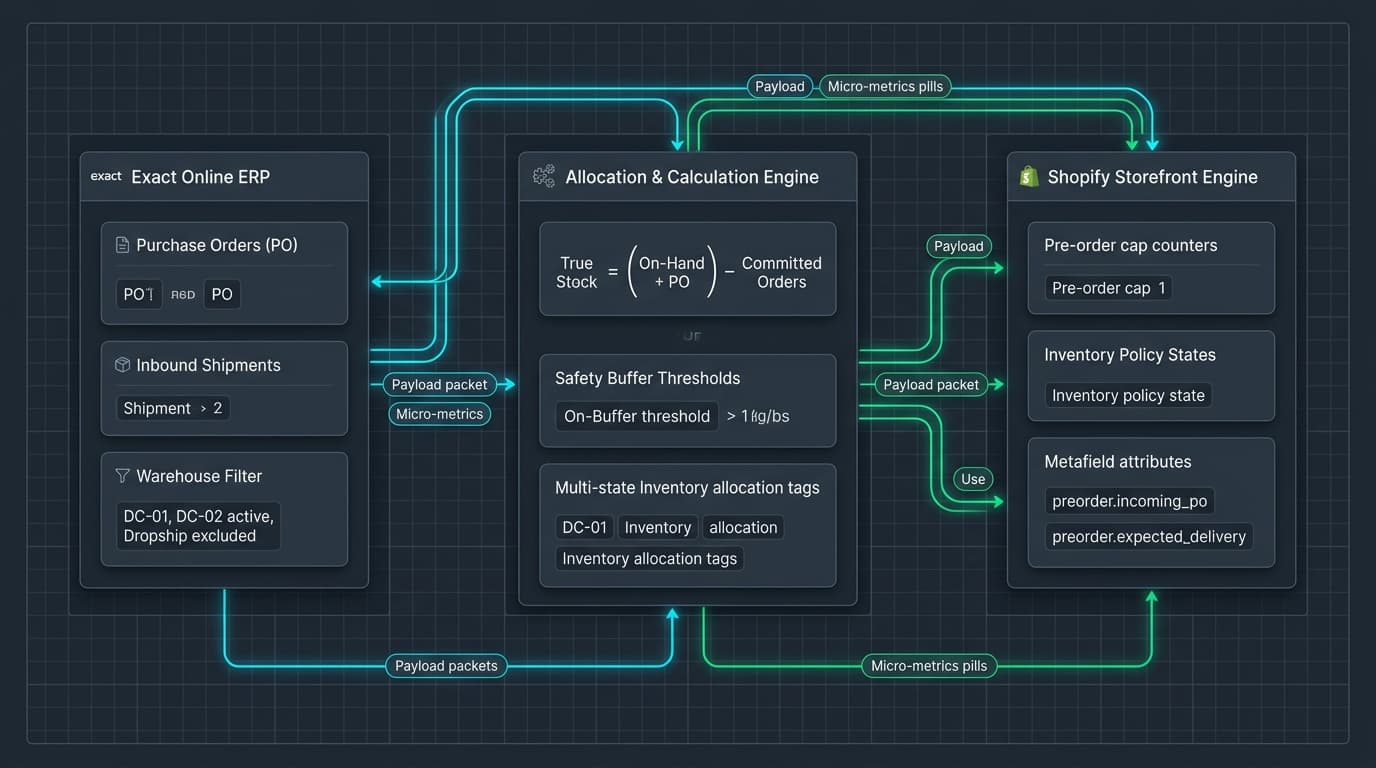Click the Use pill near Metafield attributes
The image size is (1376, 768).
click(973, 479)
